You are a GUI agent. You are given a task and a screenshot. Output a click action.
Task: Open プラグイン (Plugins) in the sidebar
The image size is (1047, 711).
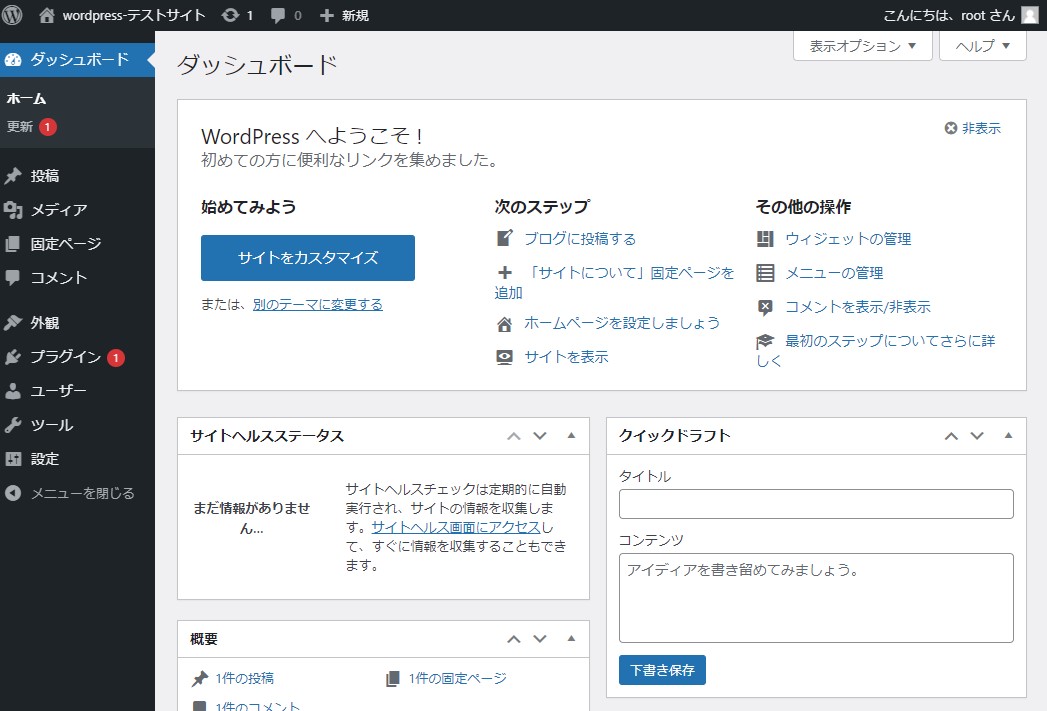[x=65, y=357]
